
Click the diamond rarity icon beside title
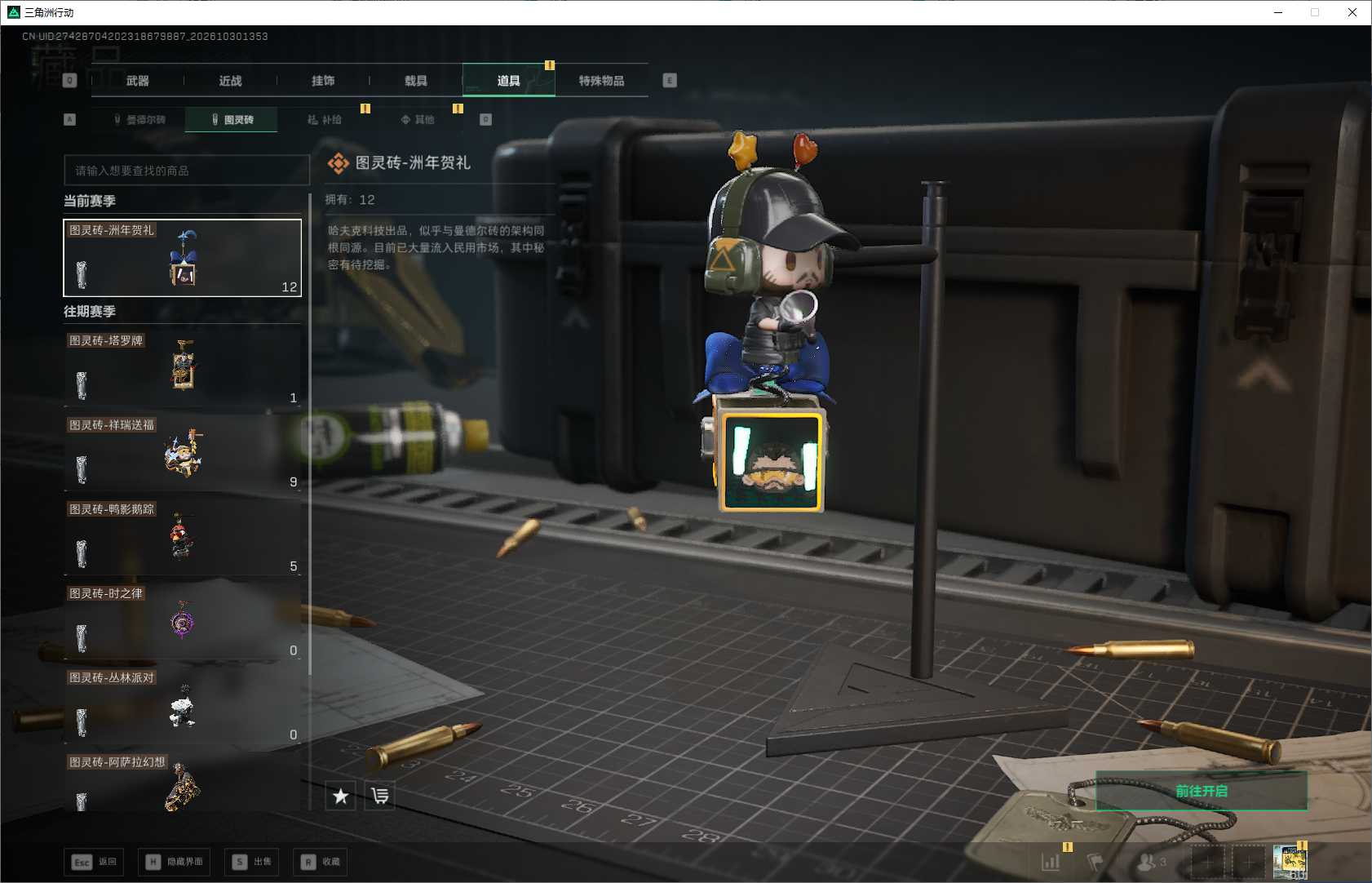[338, 163]
